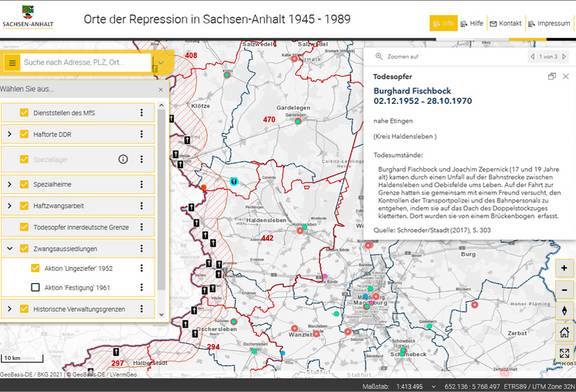Expand Historische Verwaltungsgrenzen layer group
Viewport: 576px width, 392px height.
pos(10,309)
